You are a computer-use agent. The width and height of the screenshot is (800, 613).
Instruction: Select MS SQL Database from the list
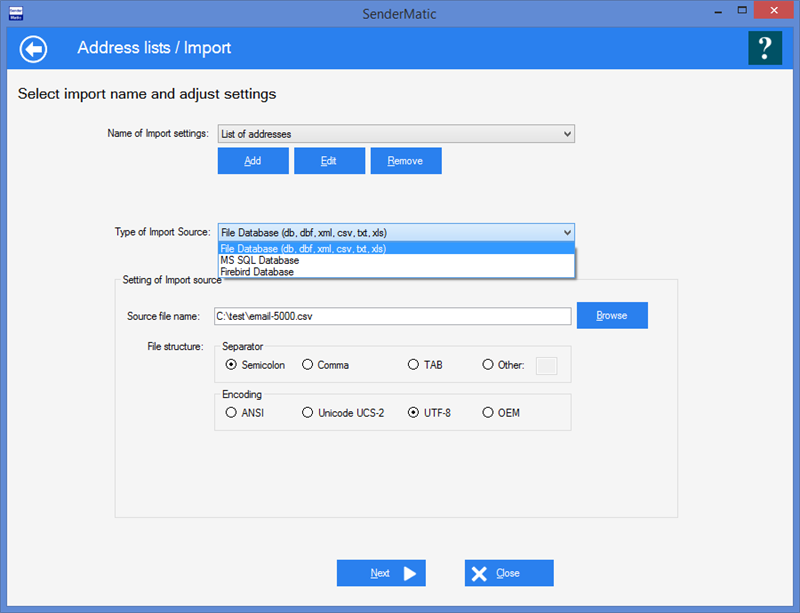click(259, 260)
